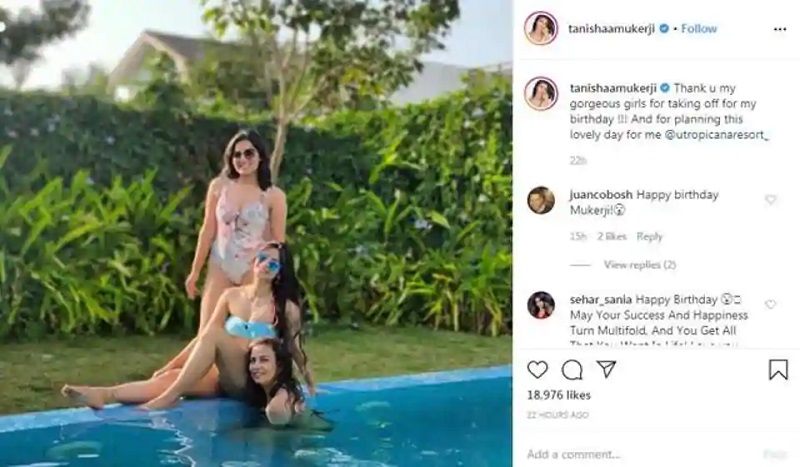Open juancobosh profile avatar

[541, 200]
